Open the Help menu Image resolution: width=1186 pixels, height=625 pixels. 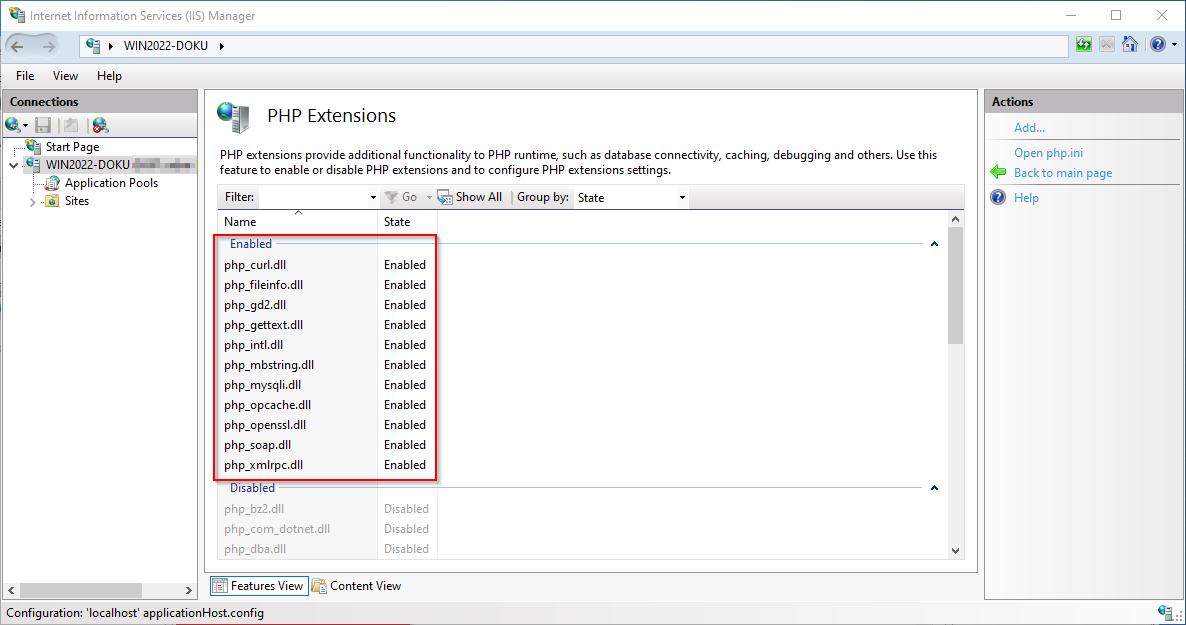(x=109, y=76)
